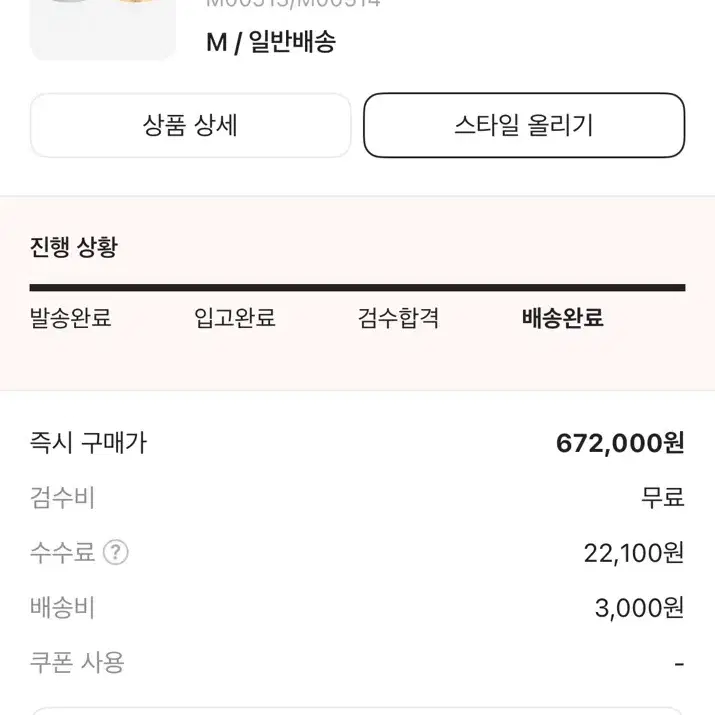This screenshot has width=715, height=715.
Task: Click the 쿠폰 사용 row label
Action: tap(77, 663)
